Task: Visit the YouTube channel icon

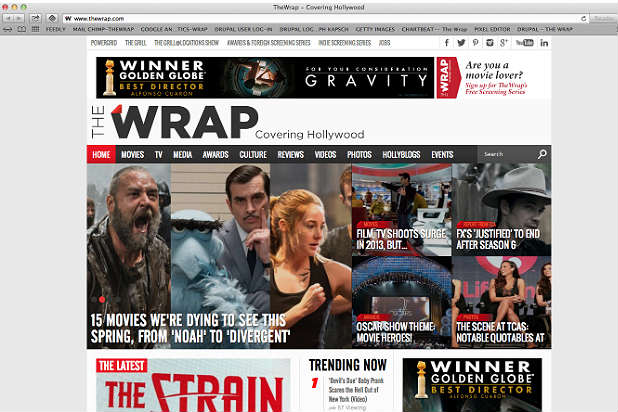Action: [520, 43]
